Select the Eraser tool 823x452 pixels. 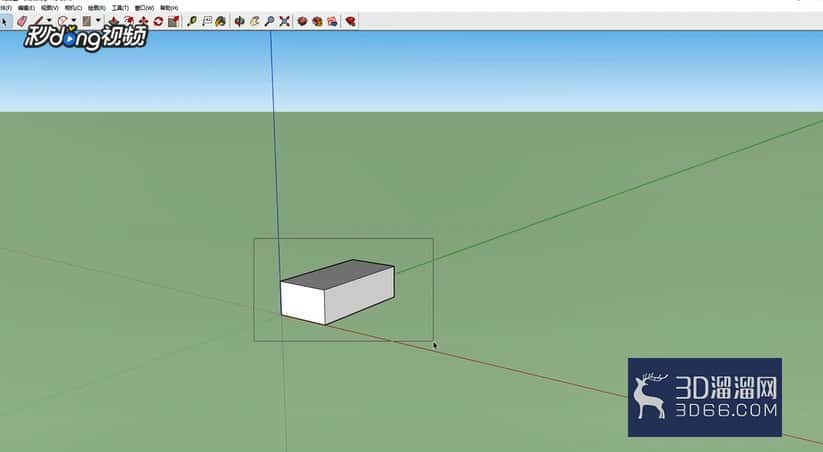[22, 22]
